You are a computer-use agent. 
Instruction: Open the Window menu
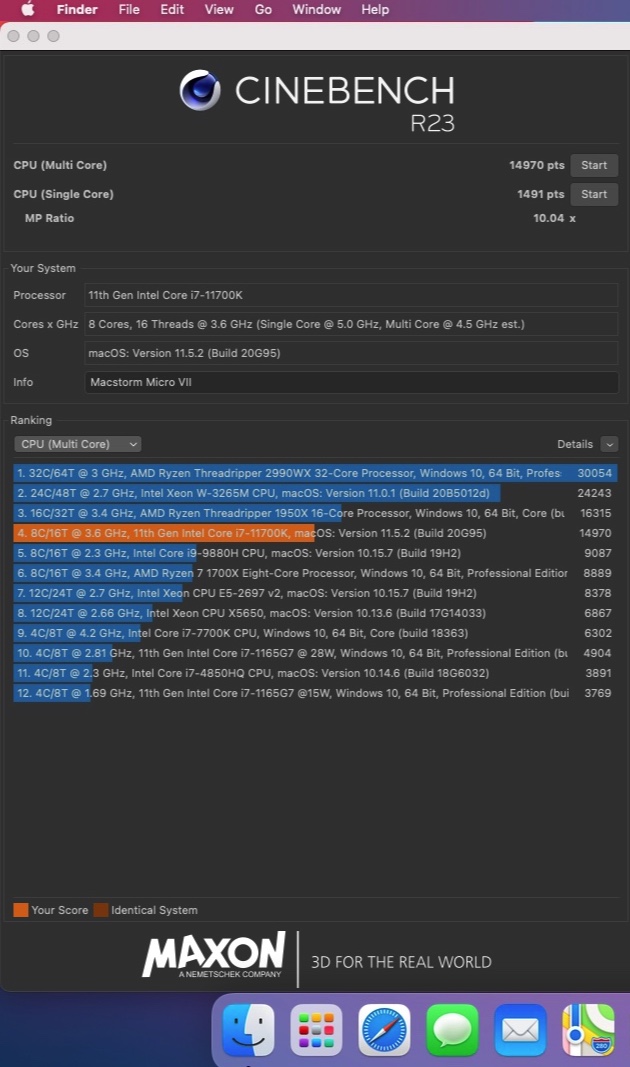(x=316, y=10)
